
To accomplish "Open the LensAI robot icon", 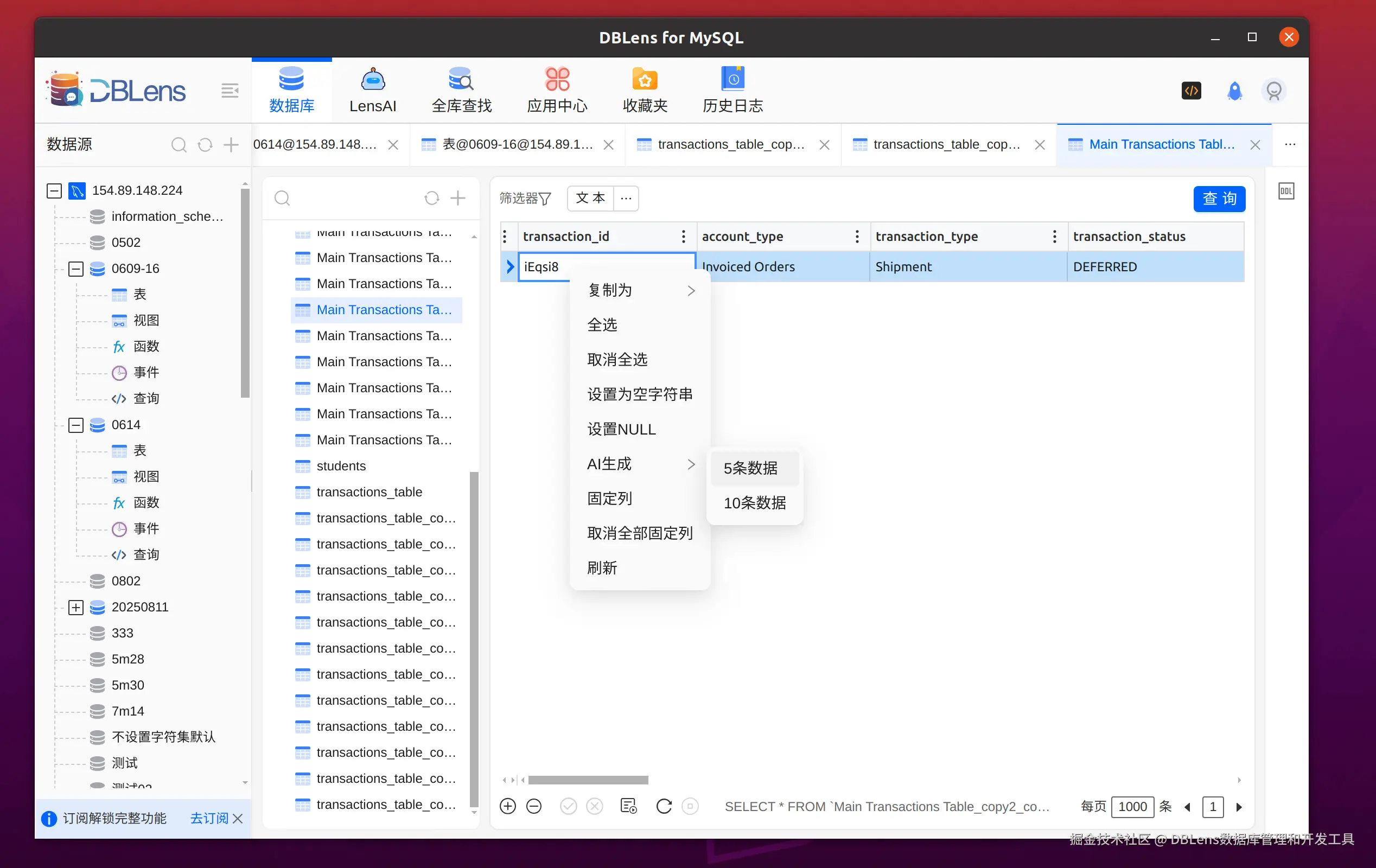I will point(373,80).
